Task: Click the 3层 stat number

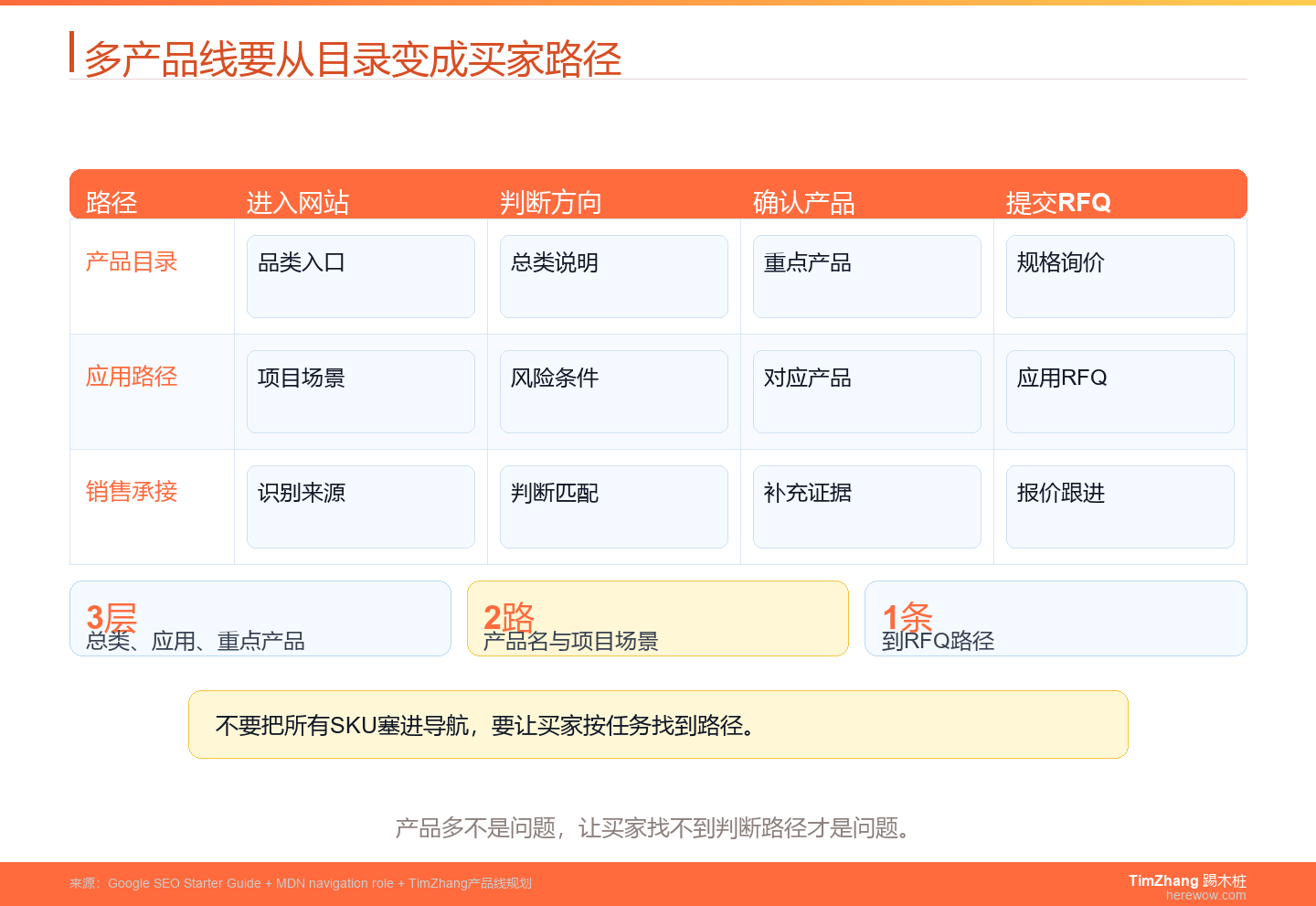Action: click(x=111, y=616)
